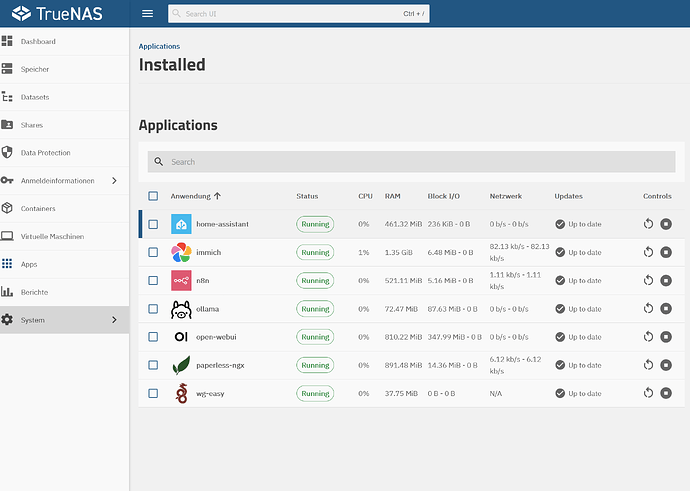This screenshot has width=690, height=491.
Task: Click the Applications breadcrumb link
Action: tap(159, 46)
